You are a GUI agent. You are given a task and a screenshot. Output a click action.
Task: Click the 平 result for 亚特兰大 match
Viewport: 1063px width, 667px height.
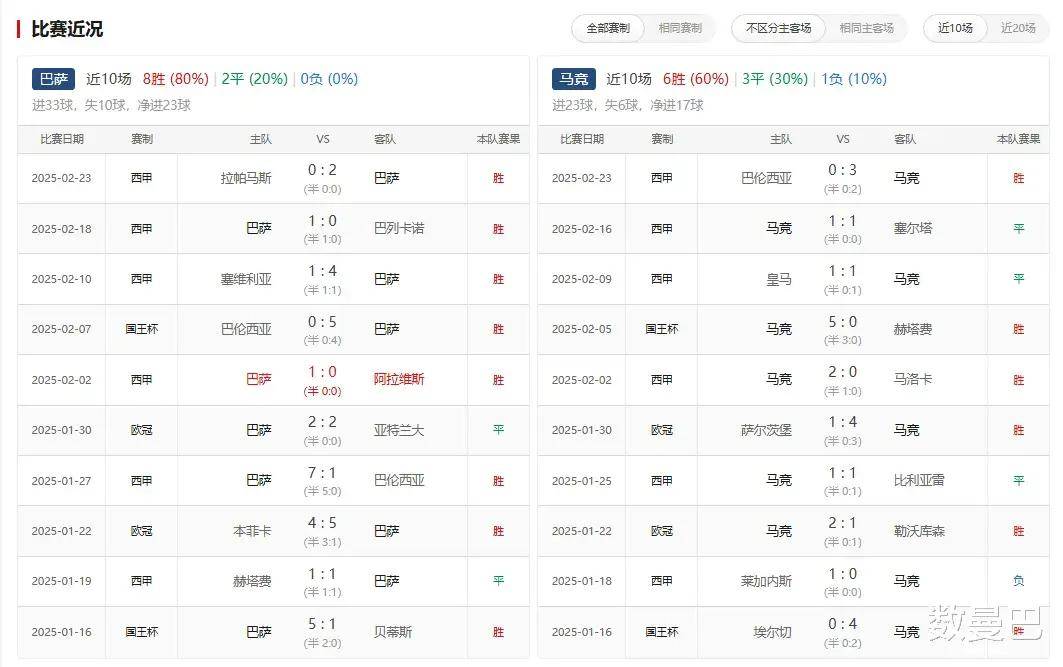tap(498, 430)
